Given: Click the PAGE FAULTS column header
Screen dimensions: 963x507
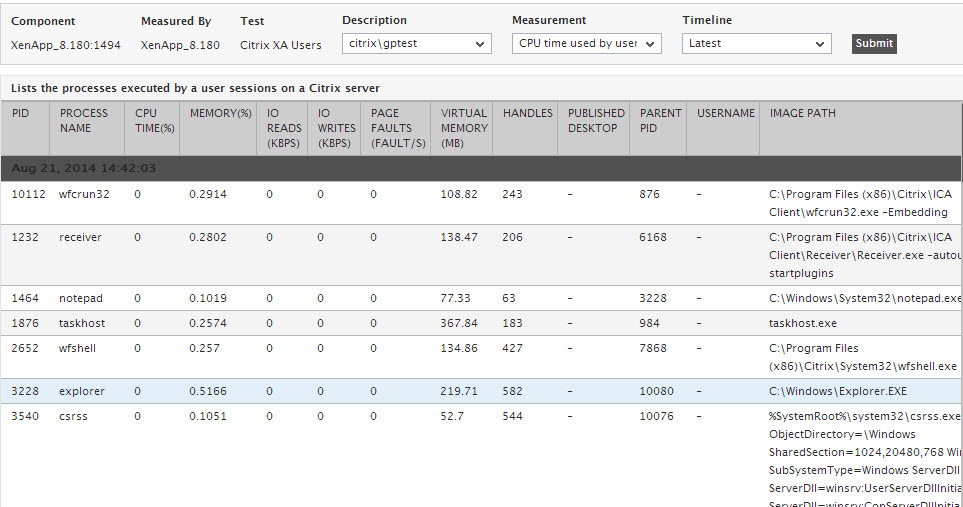Looking at the screenshot, I should coord(398,128).
